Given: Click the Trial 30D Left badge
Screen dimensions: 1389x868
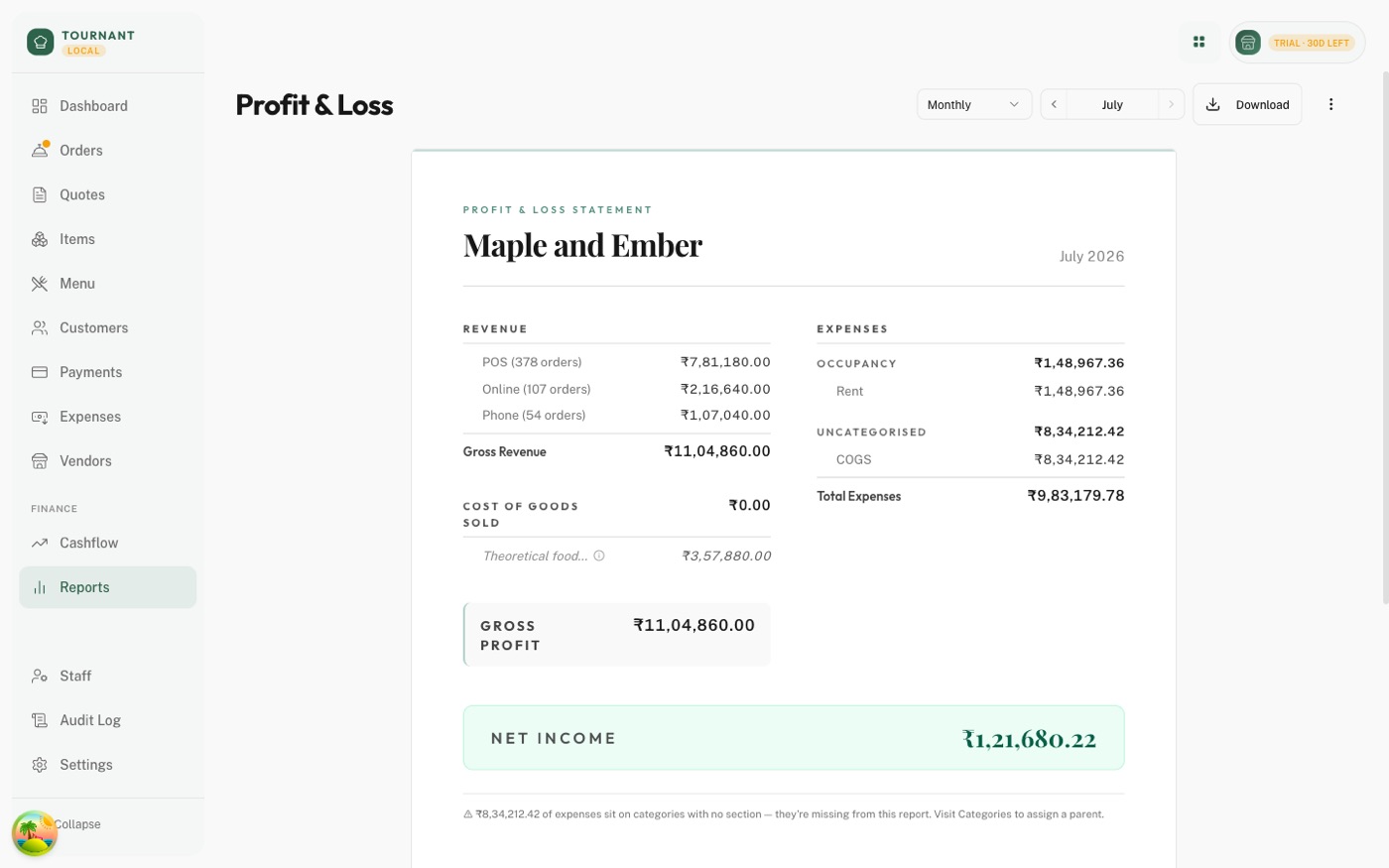Looking at the screenshot, I should pos(1312,43).
